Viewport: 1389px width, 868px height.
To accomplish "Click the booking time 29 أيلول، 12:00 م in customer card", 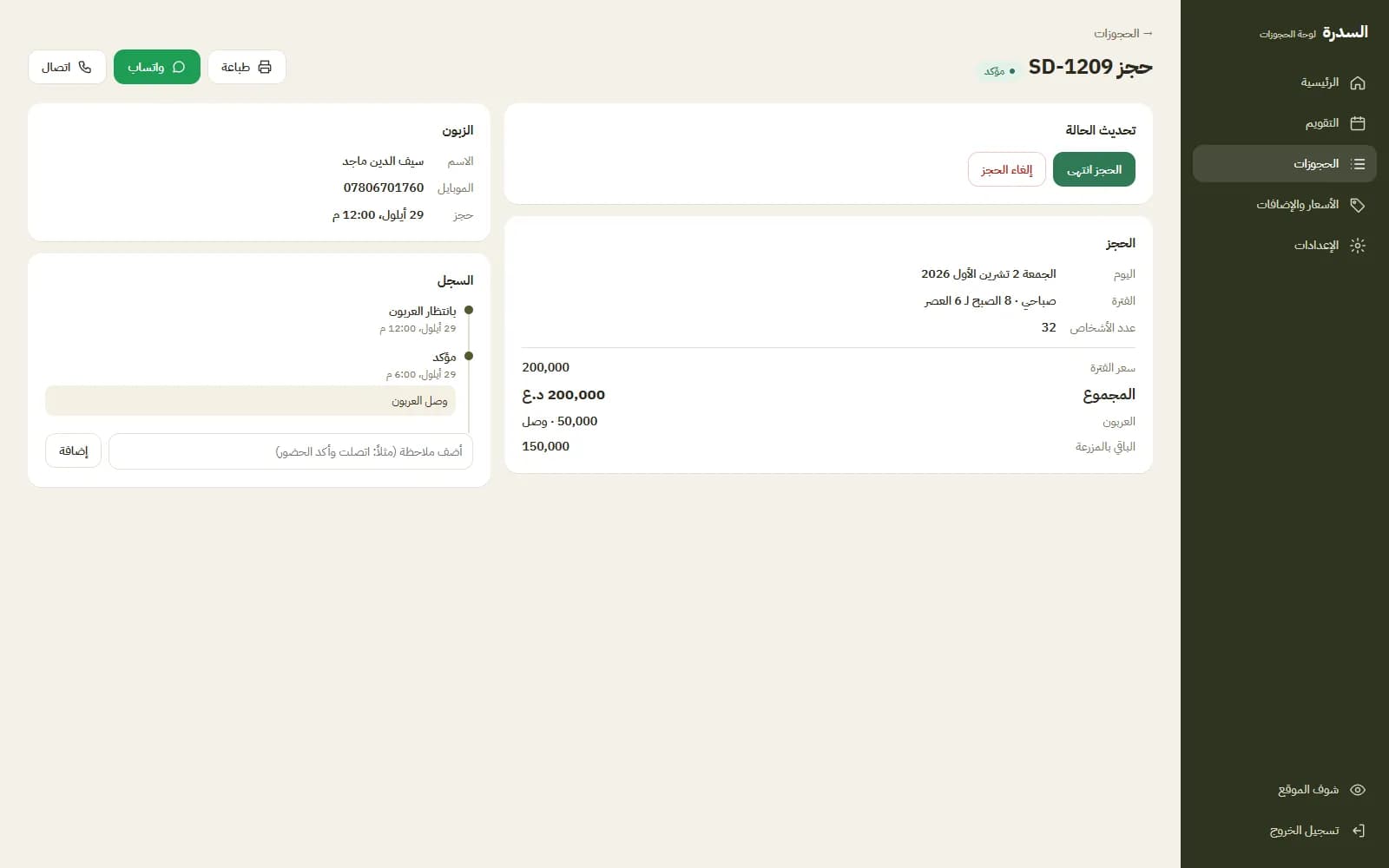I will (x=379, y=214).
